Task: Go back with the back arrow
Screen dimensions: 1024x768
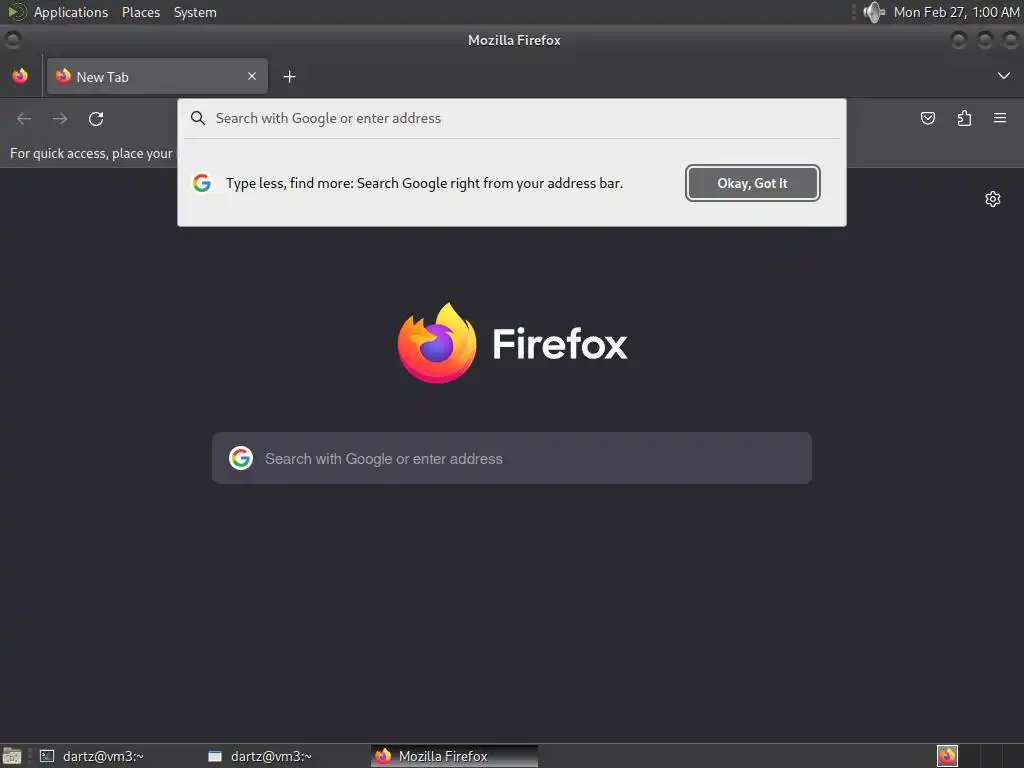Action: 24,119
